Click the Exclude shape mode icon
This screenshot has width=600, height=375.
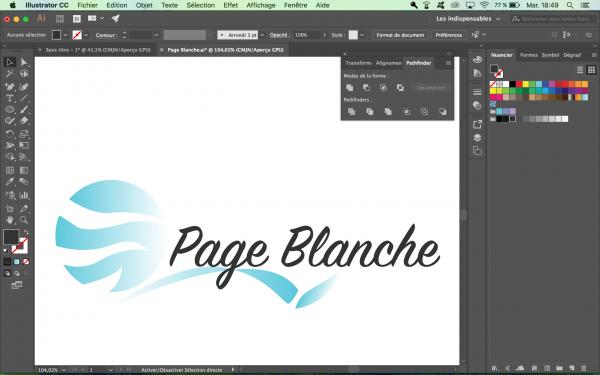coord(400,88)
